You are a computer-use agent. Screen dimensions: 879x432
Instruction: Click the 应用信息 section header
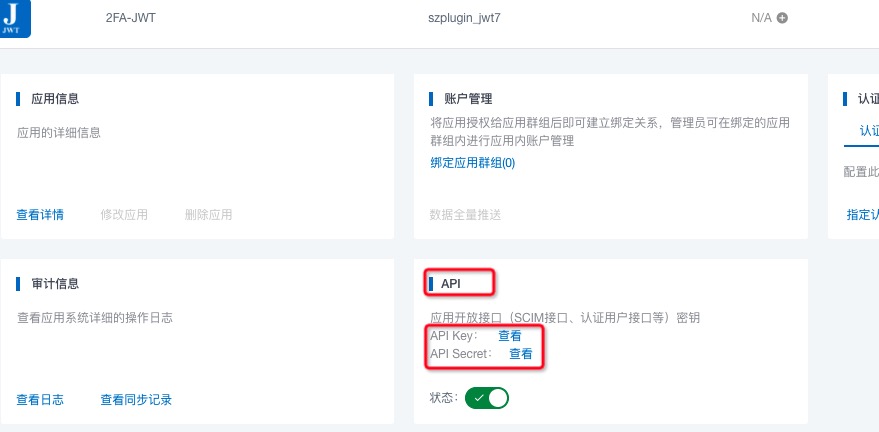[55, 99]
